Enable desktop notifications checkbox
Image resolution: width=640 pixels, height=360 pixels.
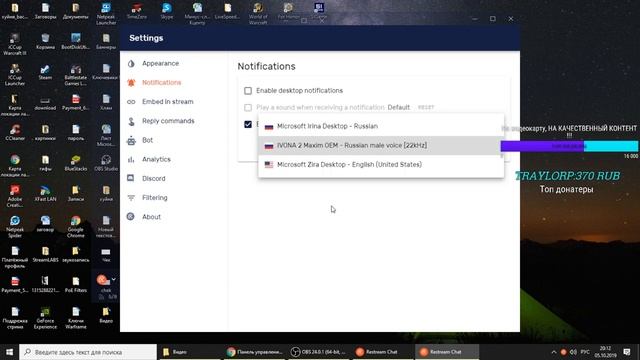[x=248, y=91]
